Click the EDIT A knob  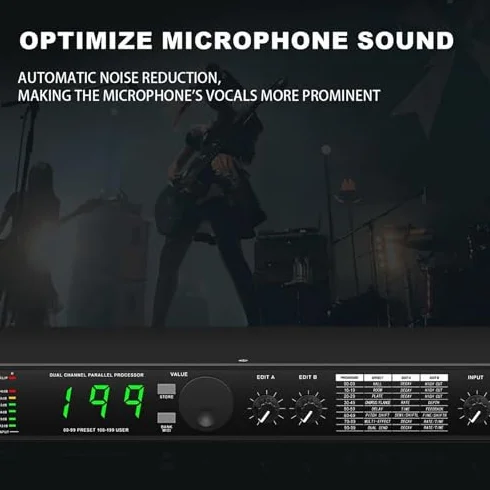coord(266,408)
